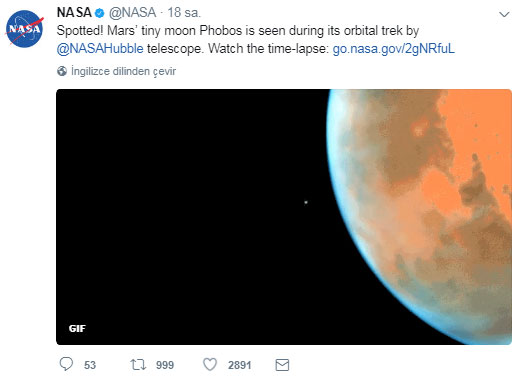Translate tweet via İngilizce dilinden çevir
The width and height of the screenshot is (520, 377).
click(x=123, y=71)
